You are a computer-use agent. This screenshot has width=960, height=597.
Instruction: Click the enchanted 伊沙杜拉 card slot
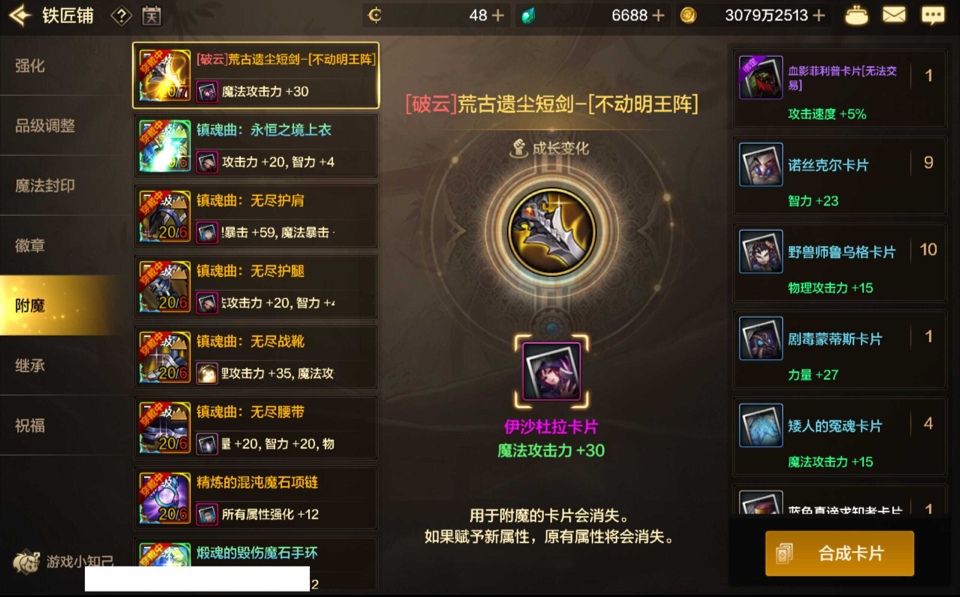[552, 371]
